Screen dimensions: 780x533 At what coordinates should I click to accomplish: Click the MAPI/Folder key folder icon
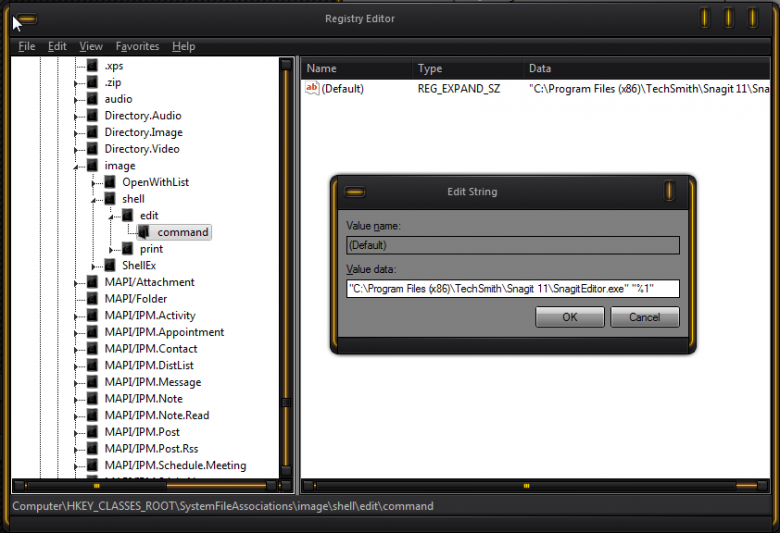coord(93,299)
